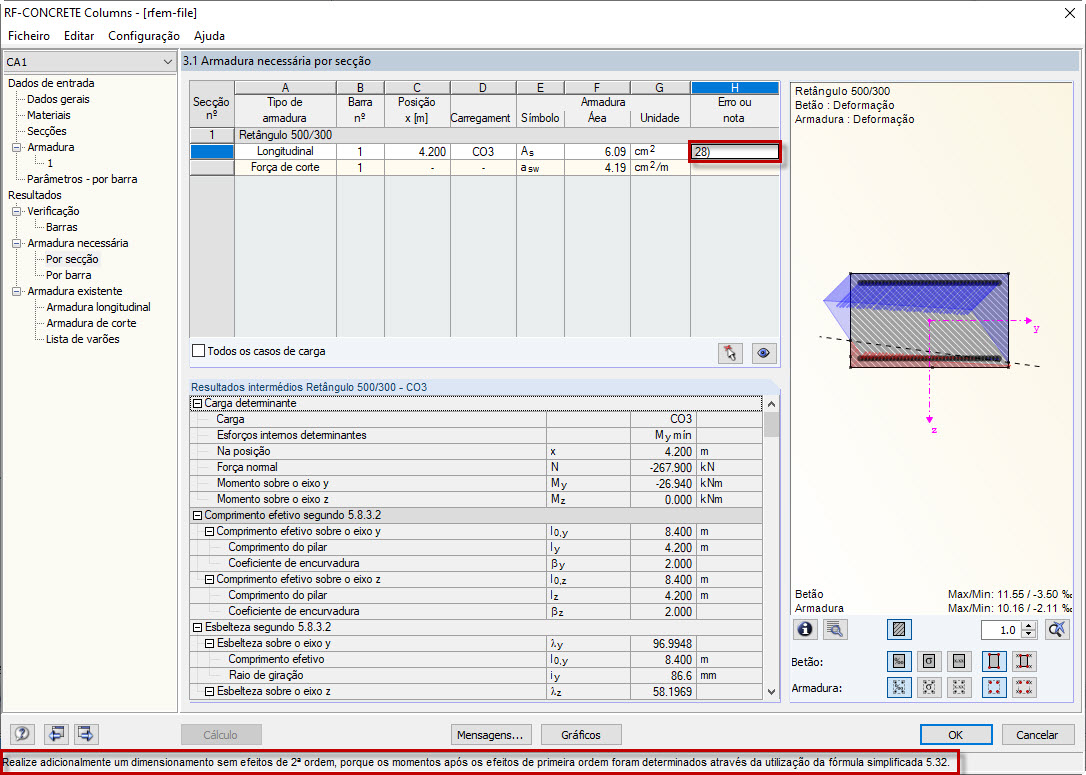The width and height of the screenshot is (1086, 775).
Task: Select 'Secções' in navigator
Action: pos(47,131)
